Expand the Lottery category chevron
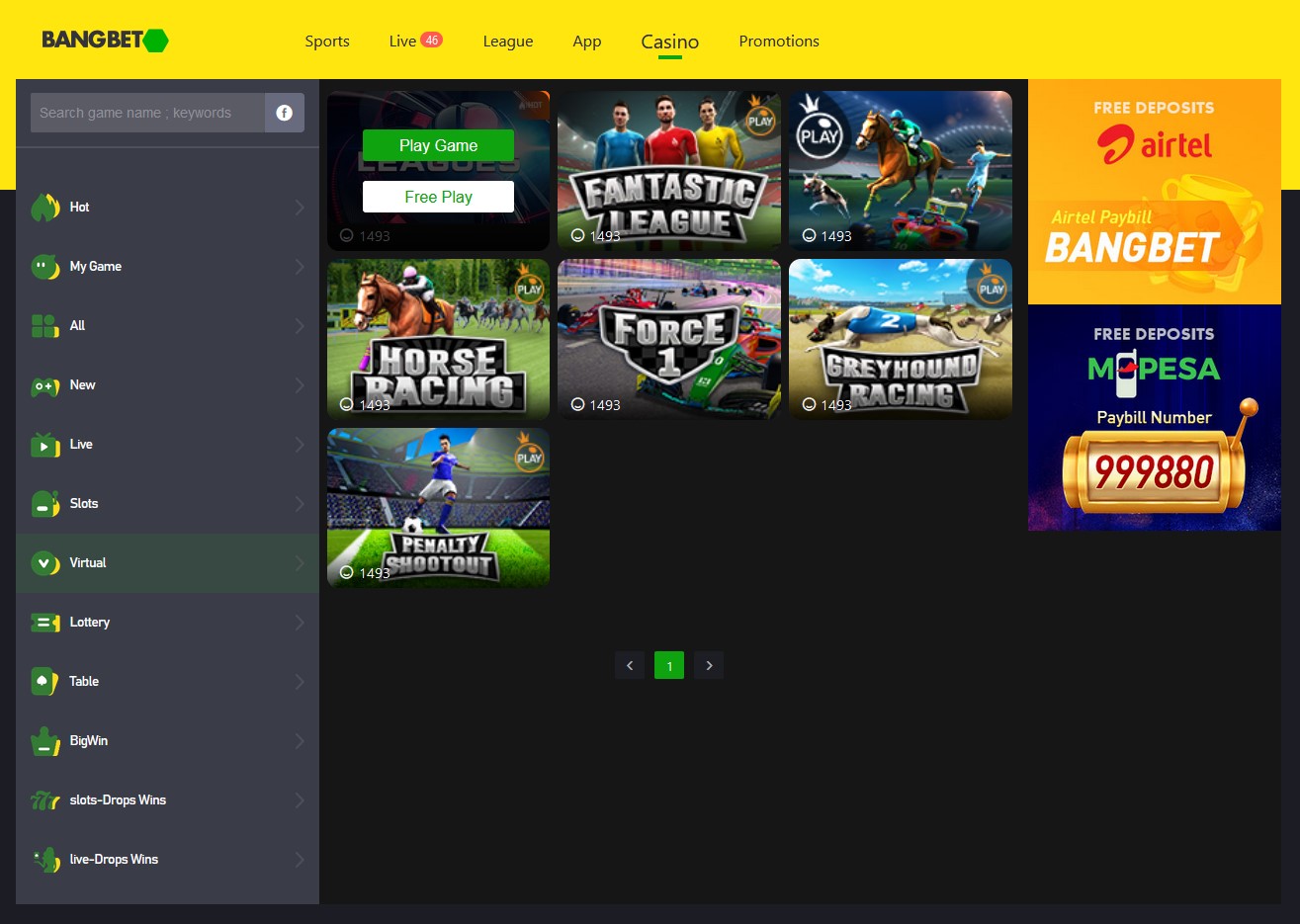This screenshot has width=1300, height=924. [x=300, y=623]
